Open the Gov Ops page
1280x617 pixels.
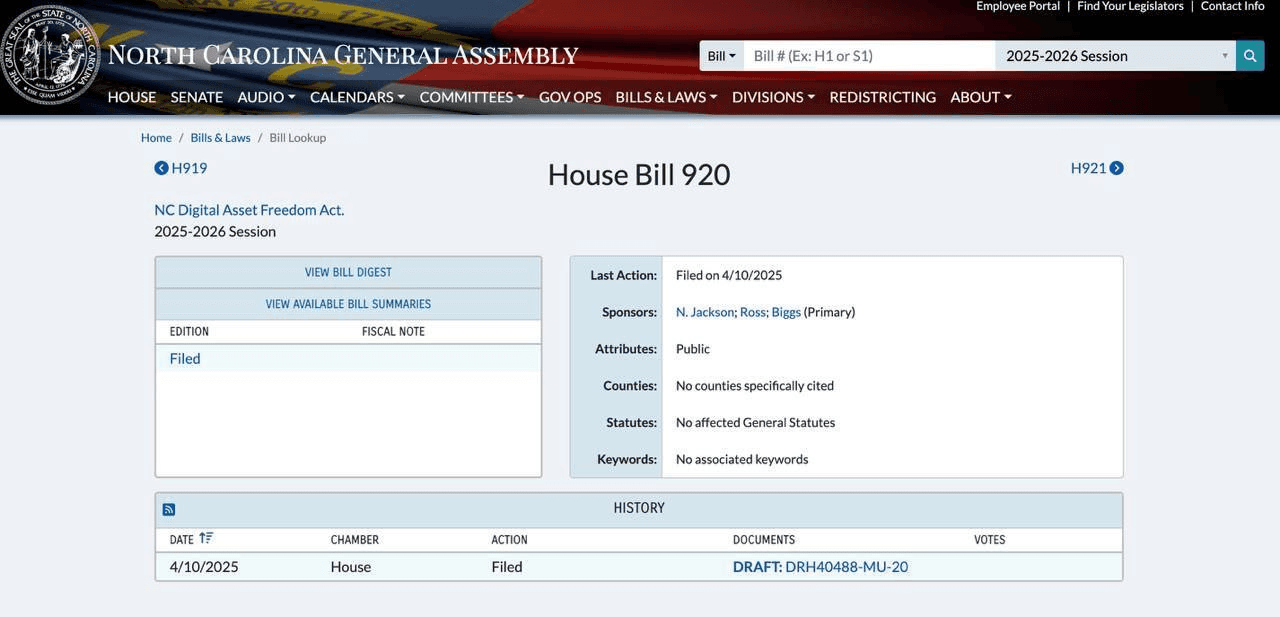570,97
